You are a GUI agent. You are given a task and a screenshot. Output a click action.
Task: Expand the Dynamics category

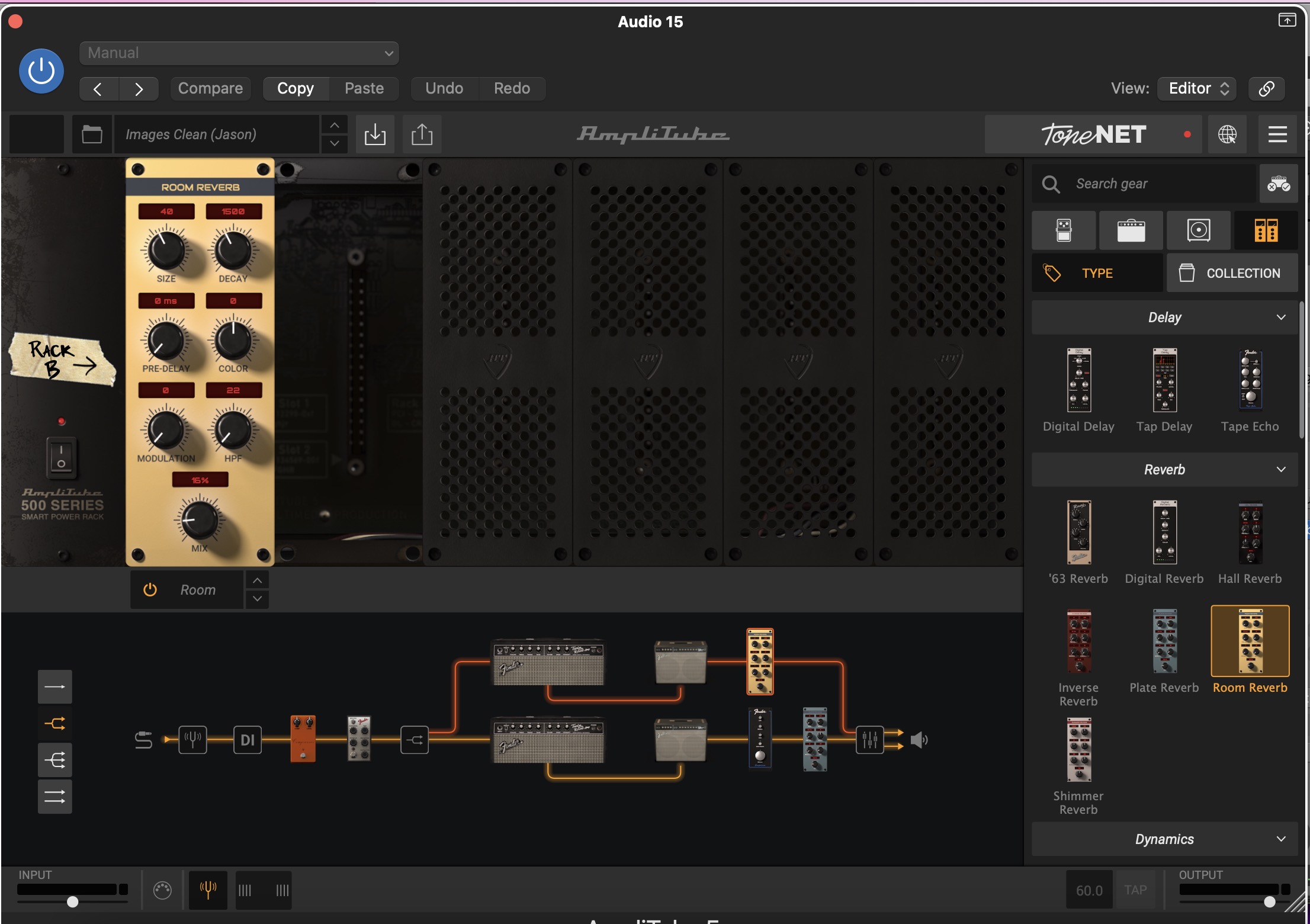pos(1164,839)
